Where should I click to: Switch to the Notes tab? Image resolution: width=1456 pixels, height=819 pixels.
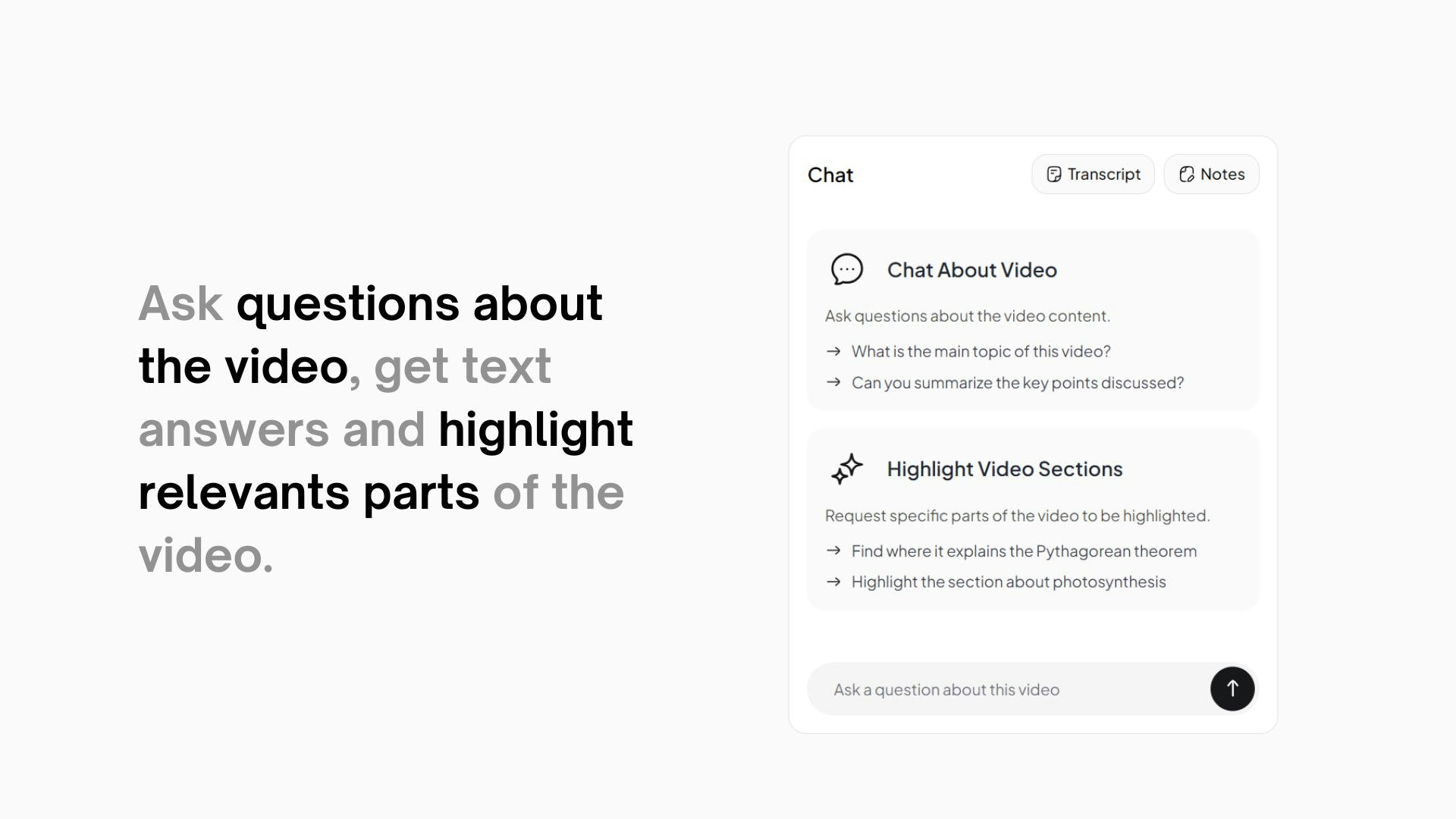tap(1211, 174)
